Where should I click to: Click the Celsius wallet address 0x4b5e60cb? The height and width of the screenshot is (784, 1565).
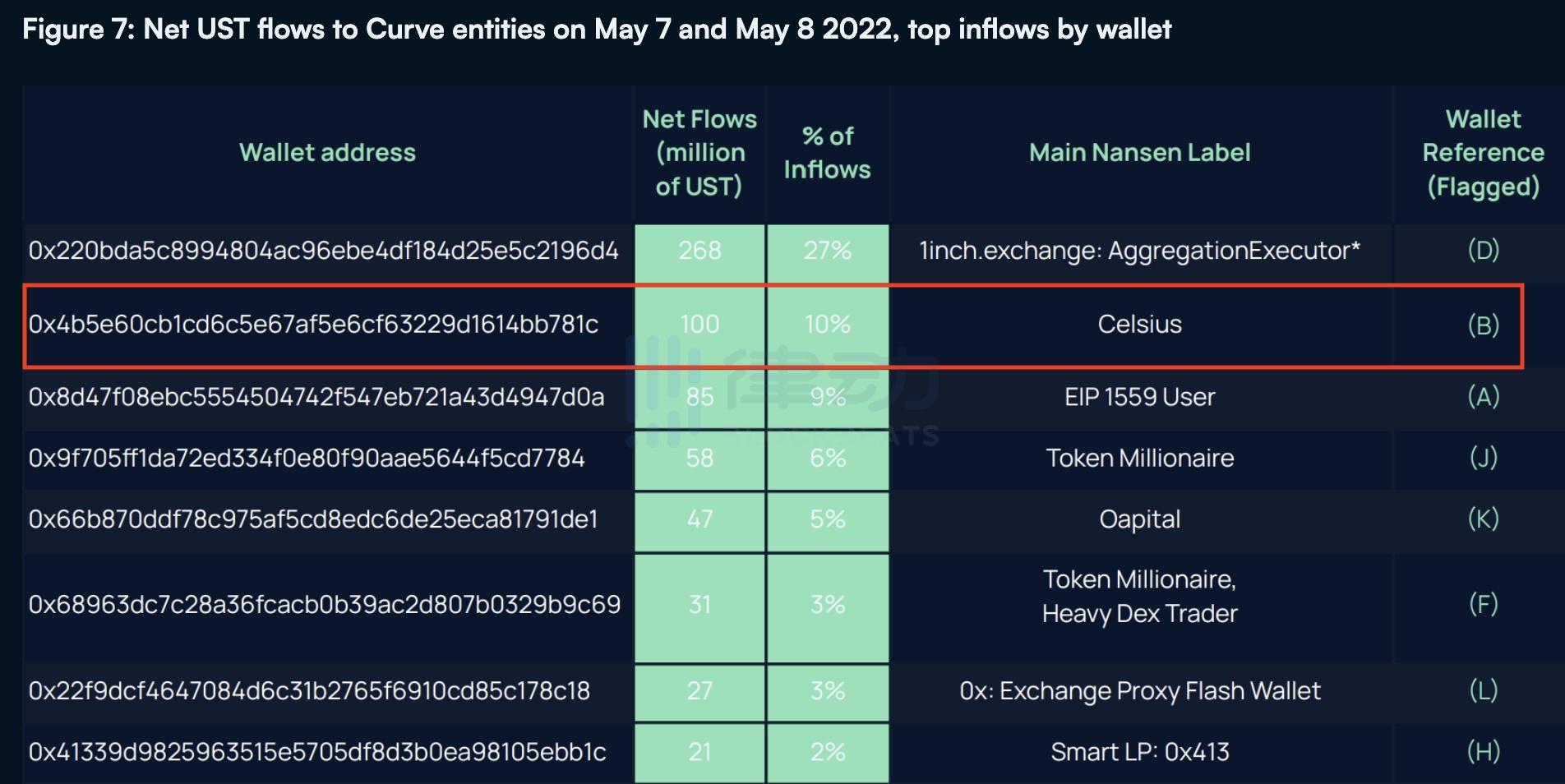click(x=313, y=325)
